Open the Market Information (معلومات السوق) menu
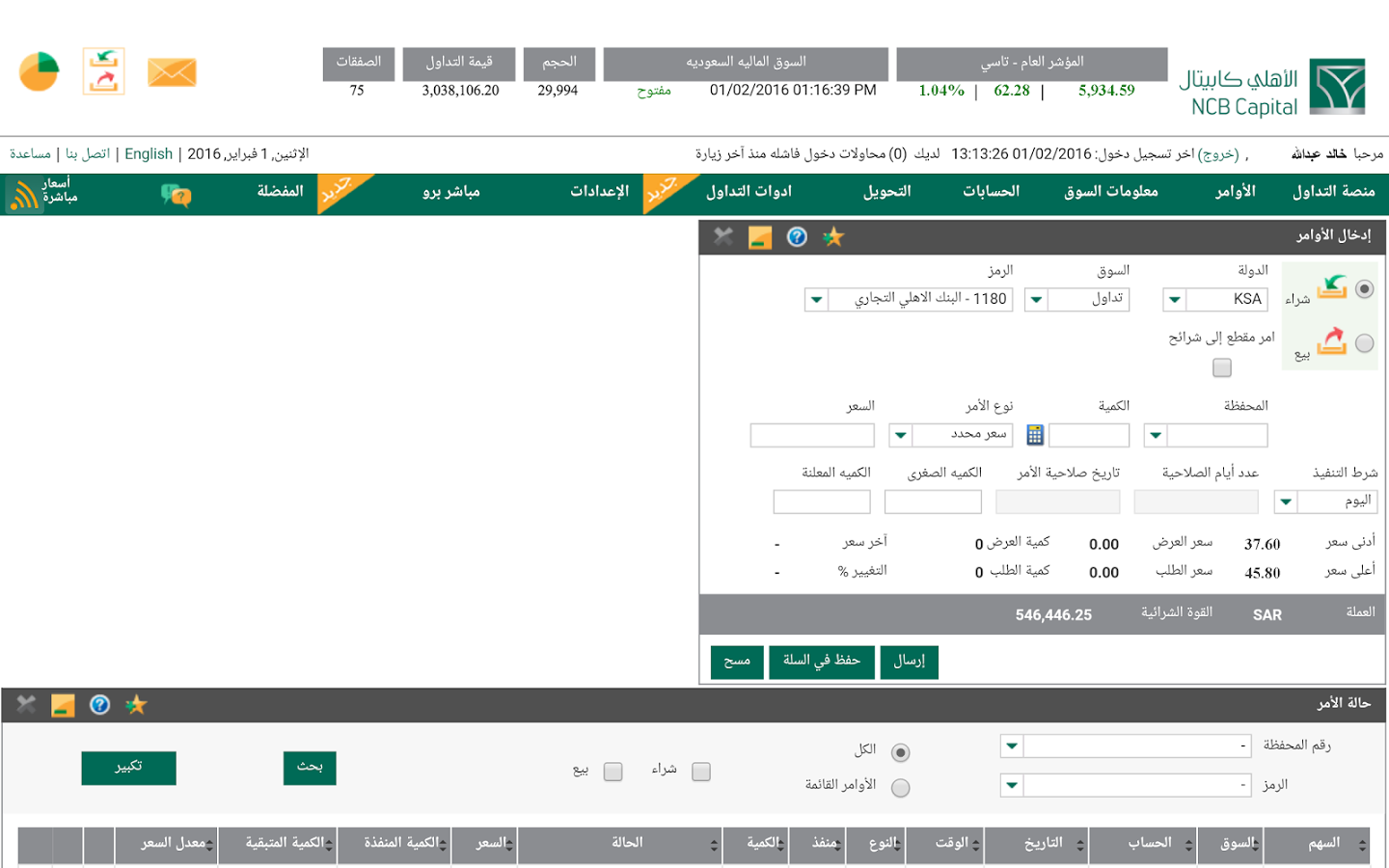Screen dimensions: 1389x868 point(1110,192)
